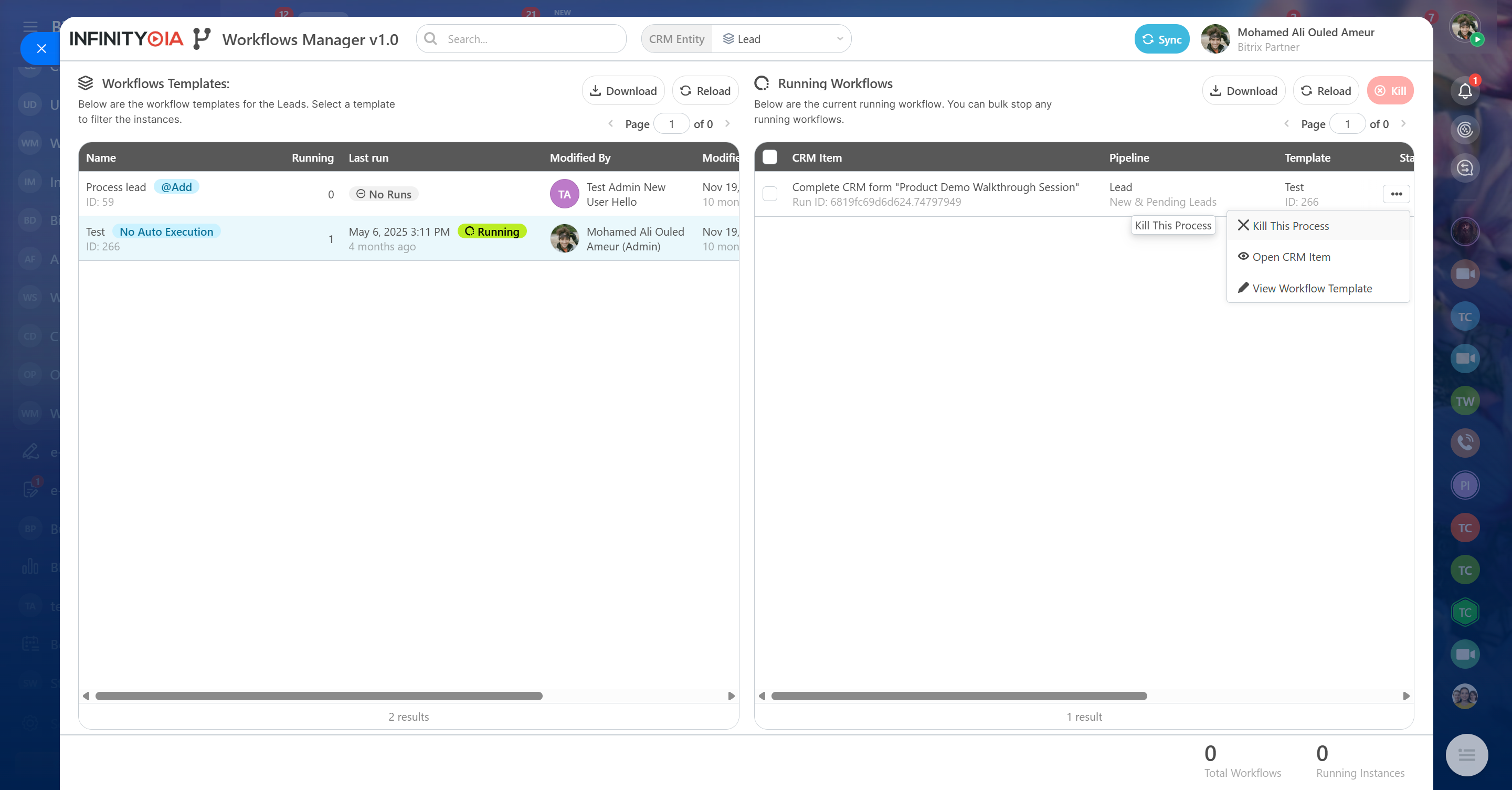The height and width of the screenshot is (790, 1512).
Task: Select Kill This Process menu entry
Action: (1290, 226)
